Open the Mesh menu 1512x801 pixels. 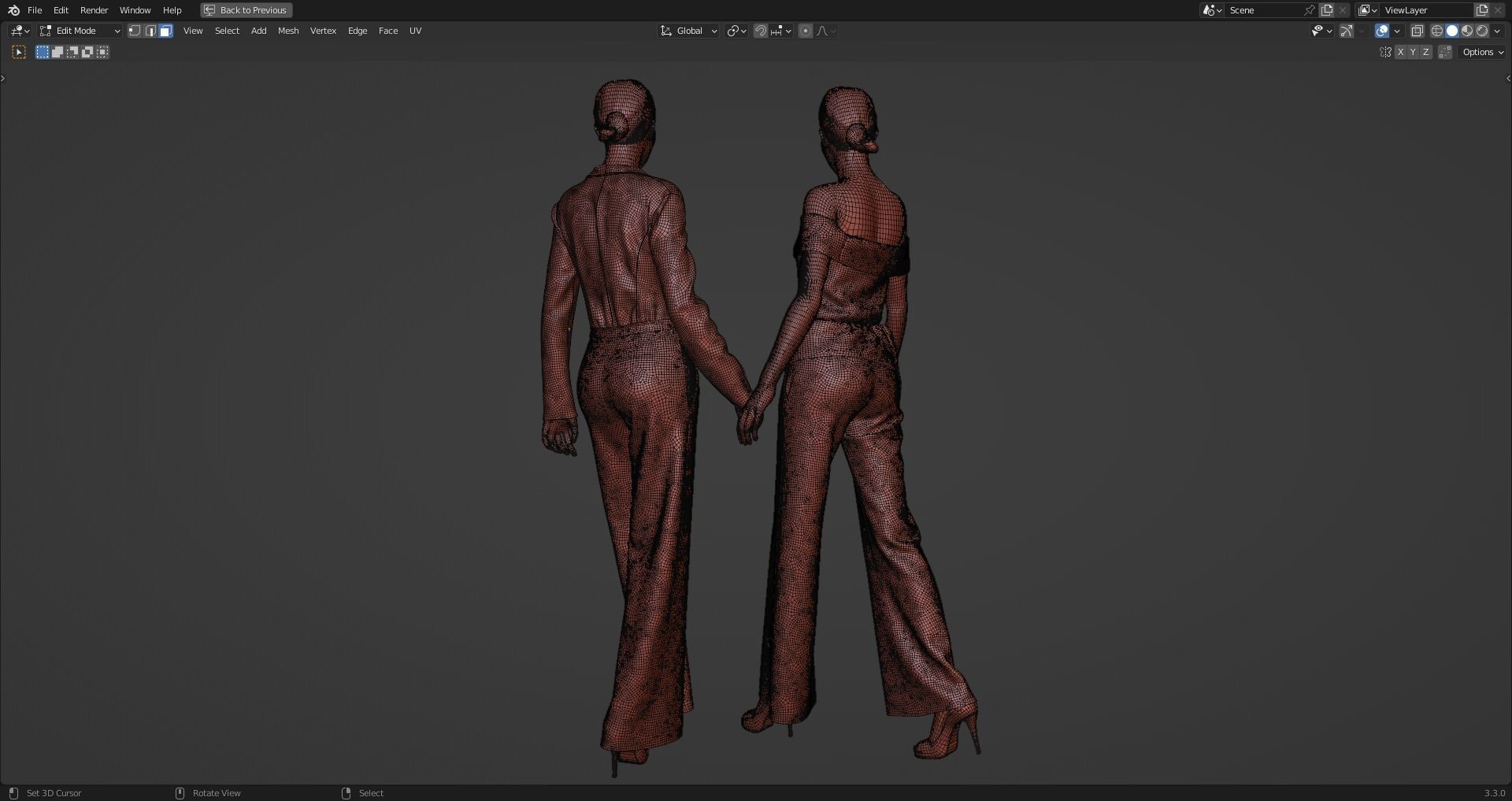288,31
